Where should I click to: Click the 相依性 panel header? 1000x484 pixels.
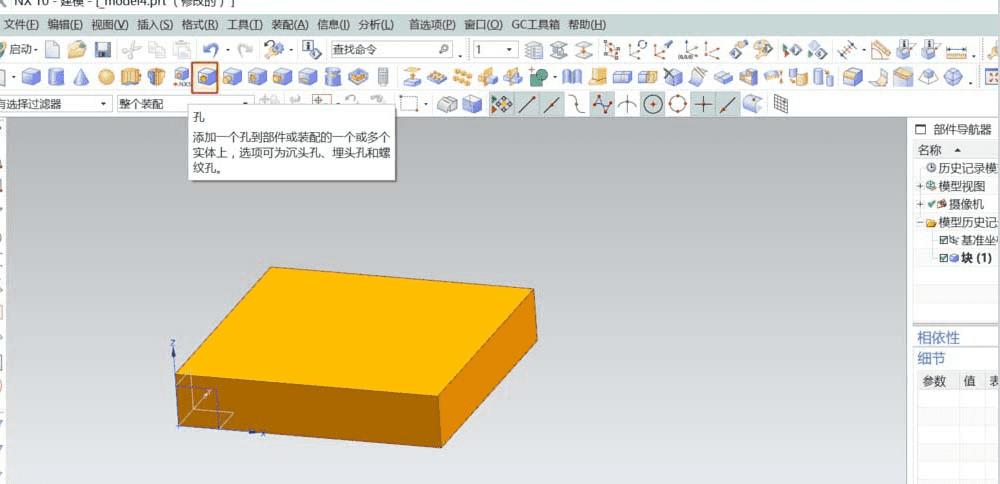(x=938, y=337)
